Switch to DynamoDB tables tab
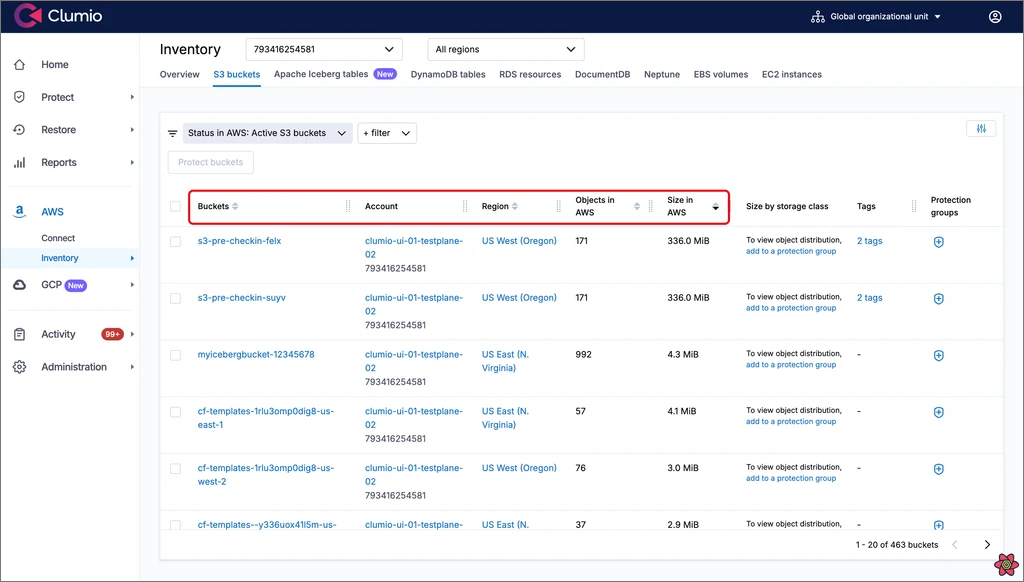1024x582 pixels. (x=448, y=74)
